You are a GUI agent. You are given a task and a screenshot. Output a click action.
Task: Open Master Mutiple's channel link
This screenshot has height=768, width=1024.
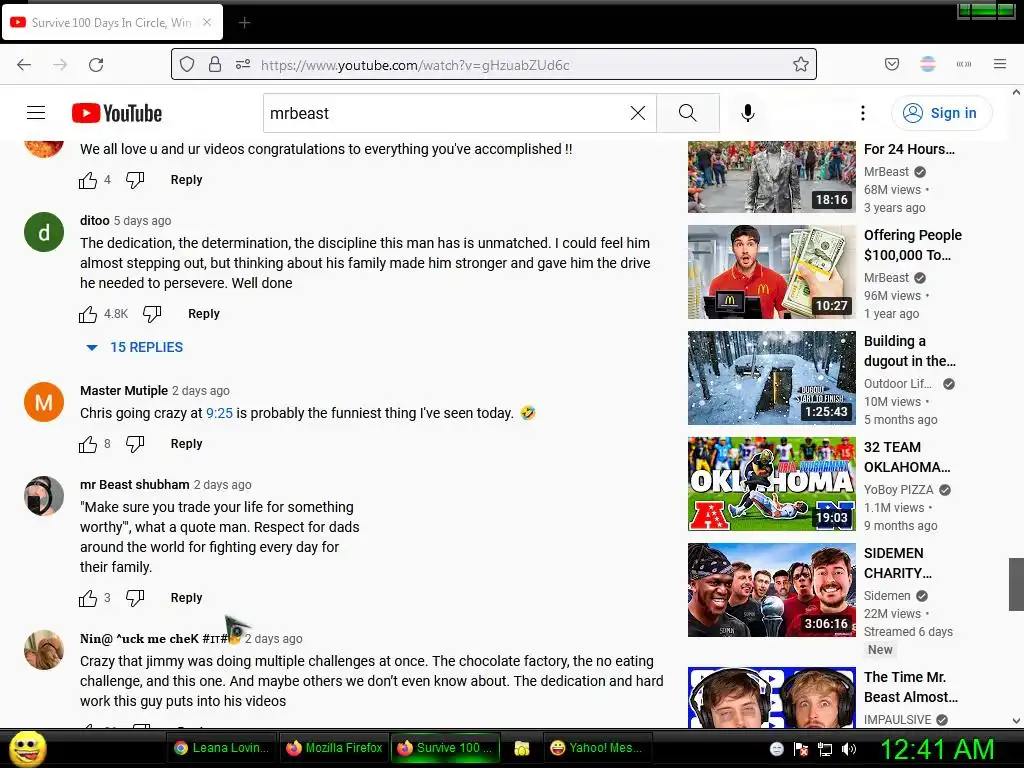(124, 391)
